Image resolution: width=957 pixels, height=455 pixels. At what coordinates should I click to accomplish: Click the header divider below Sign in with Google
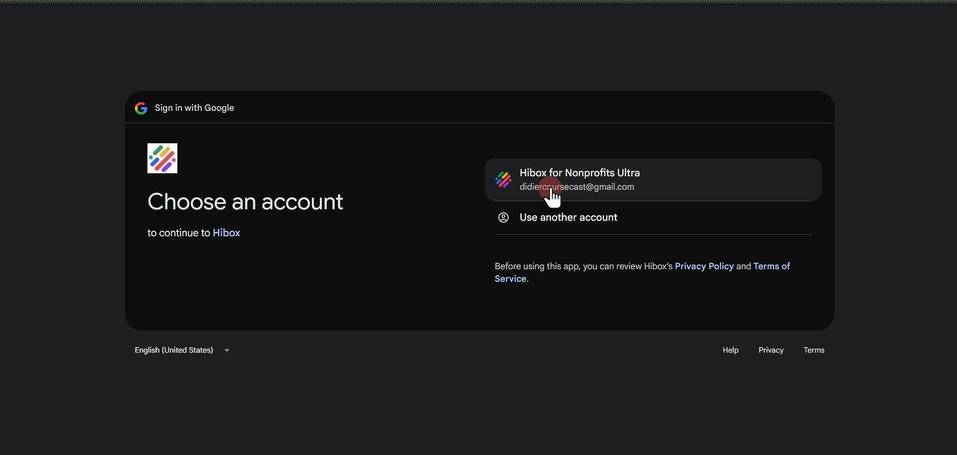tap(479, 123)
